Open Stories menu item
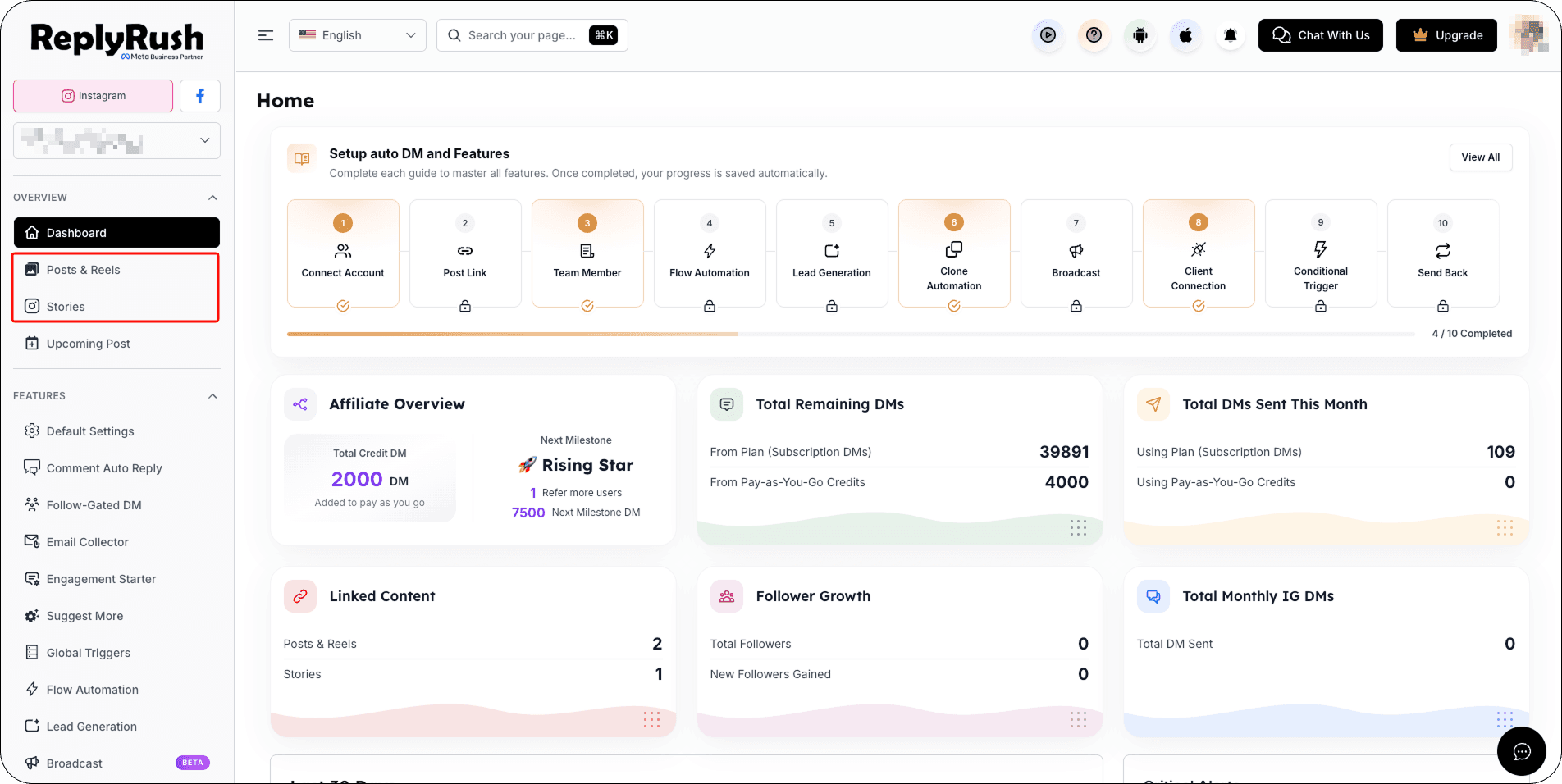The width and height of the screenshot is (1562, 784). 116,307
